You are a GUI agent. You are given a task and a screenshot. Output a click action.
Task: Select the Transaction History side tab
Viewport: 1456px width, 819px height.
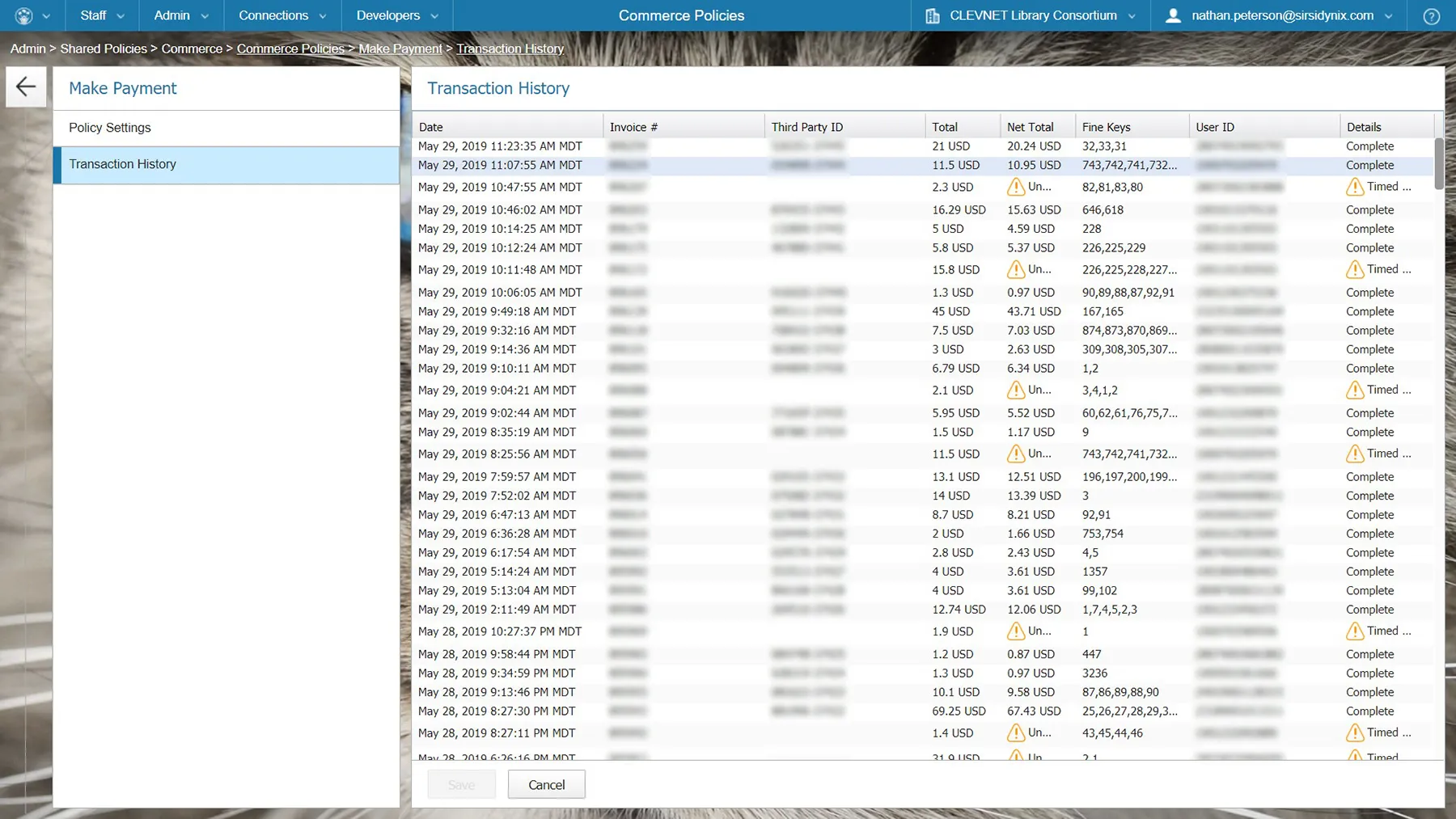point(226,164)
